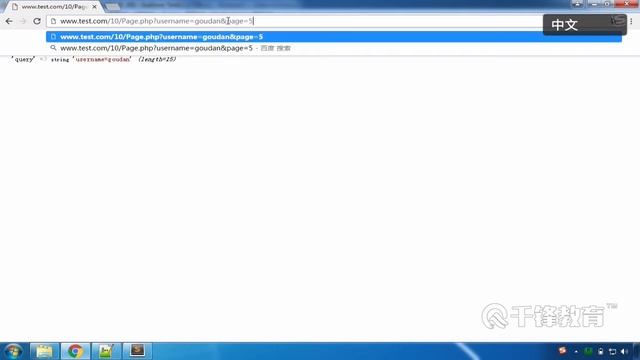Open the fourth taskbar application icon
The height and width of the screenshot is (360, 640).
[x=137, y=351]
